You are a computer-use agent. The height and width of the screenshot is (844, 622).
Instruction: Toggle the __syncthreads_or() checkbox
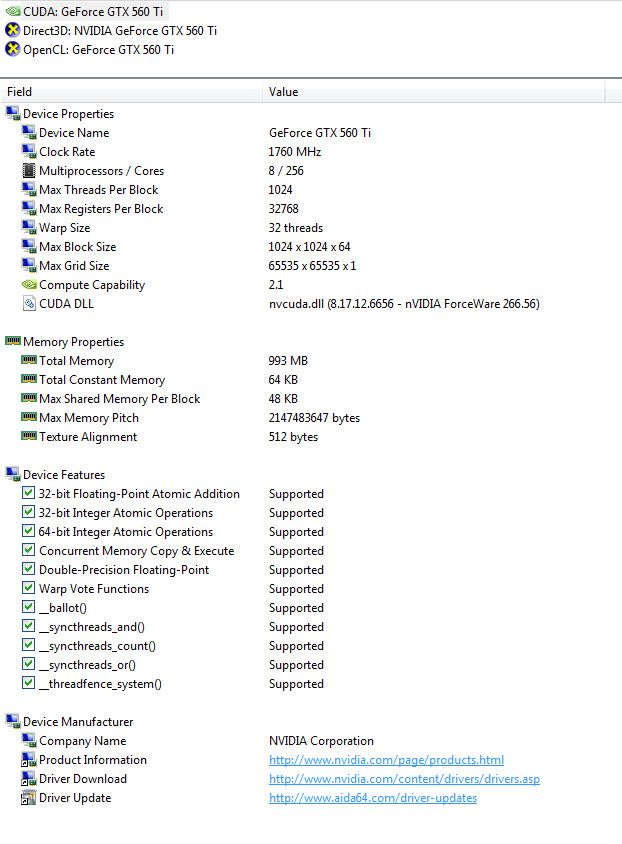coord(29,664)
